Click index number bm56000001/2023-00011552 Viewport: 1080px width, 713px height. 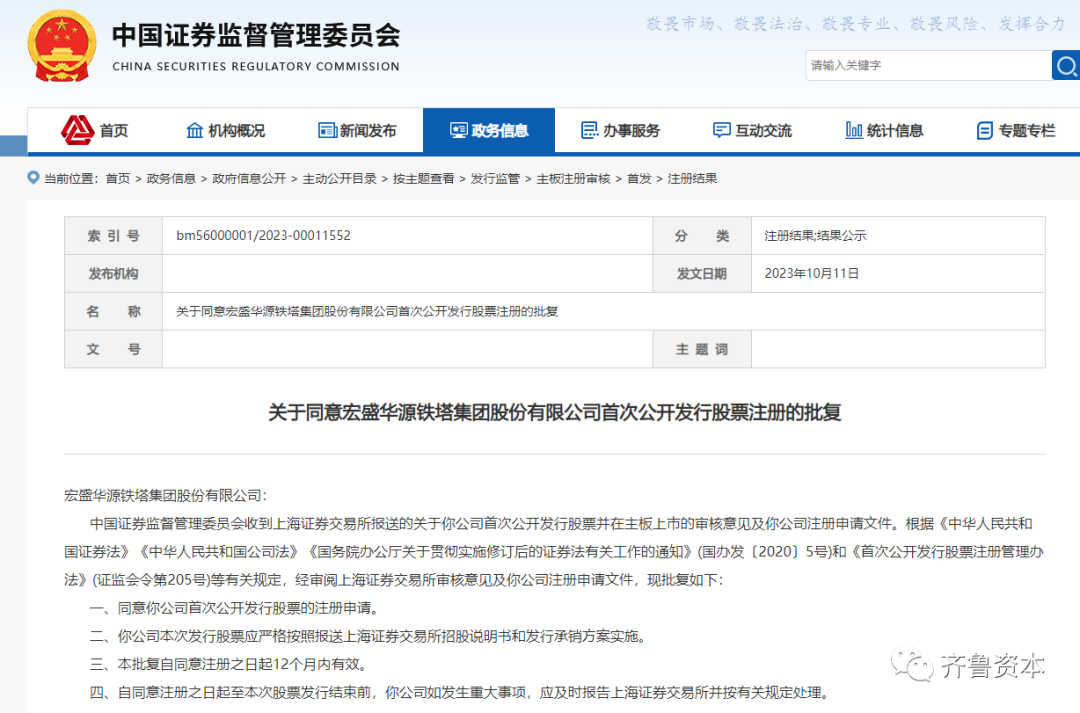263,236
